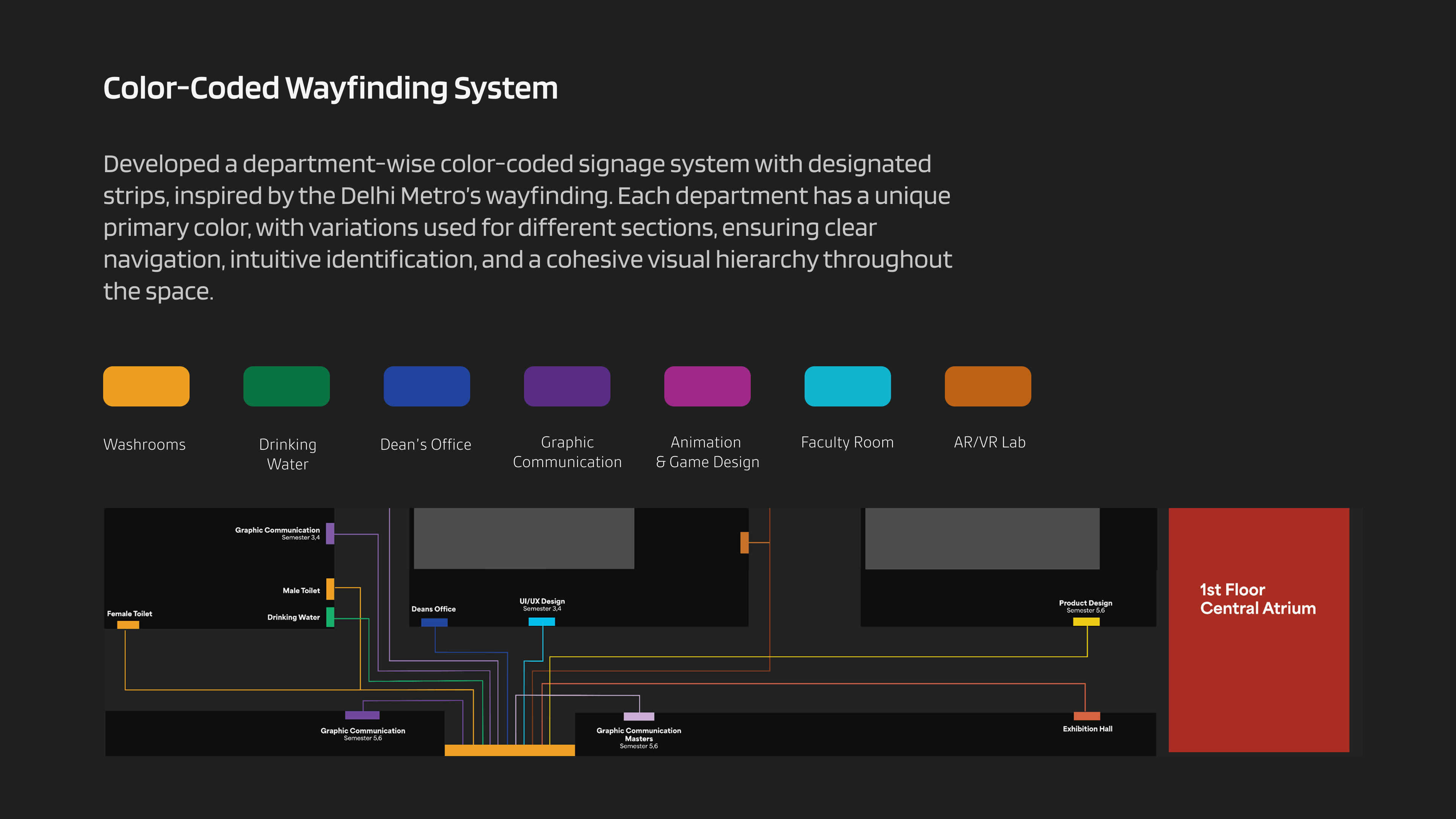
Task: Click the blue Deans Office map marker
Action: (x=434, y=622)
